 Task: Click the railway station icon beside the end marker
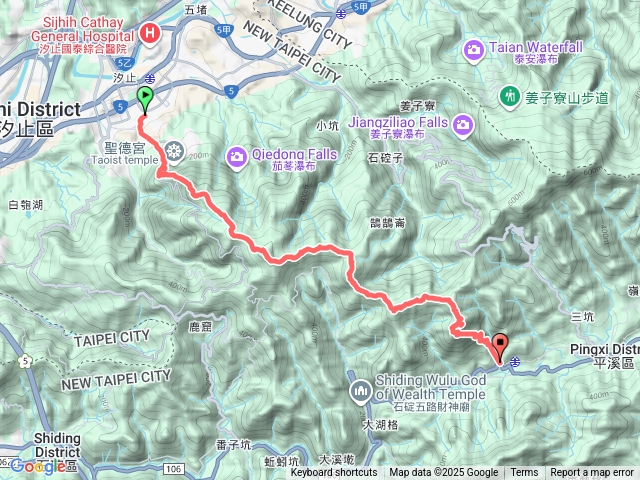click(516, 362)
